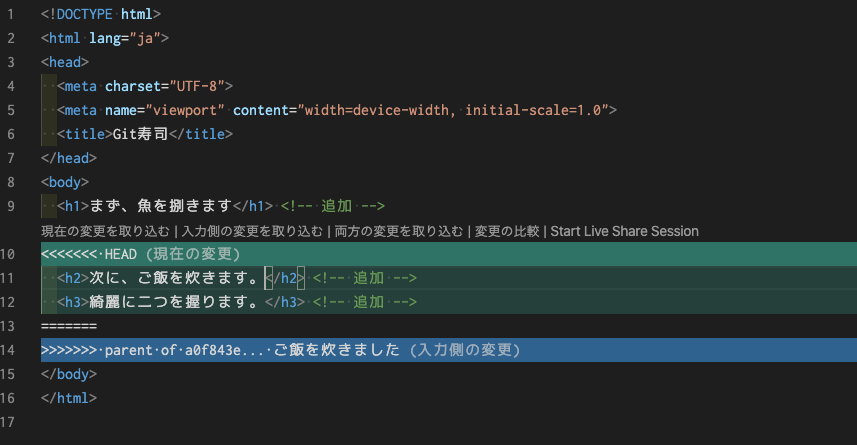The width and height of the screenshot is (857, 445).
Task: Click line number 1 in the gutter
Action: 10,14
